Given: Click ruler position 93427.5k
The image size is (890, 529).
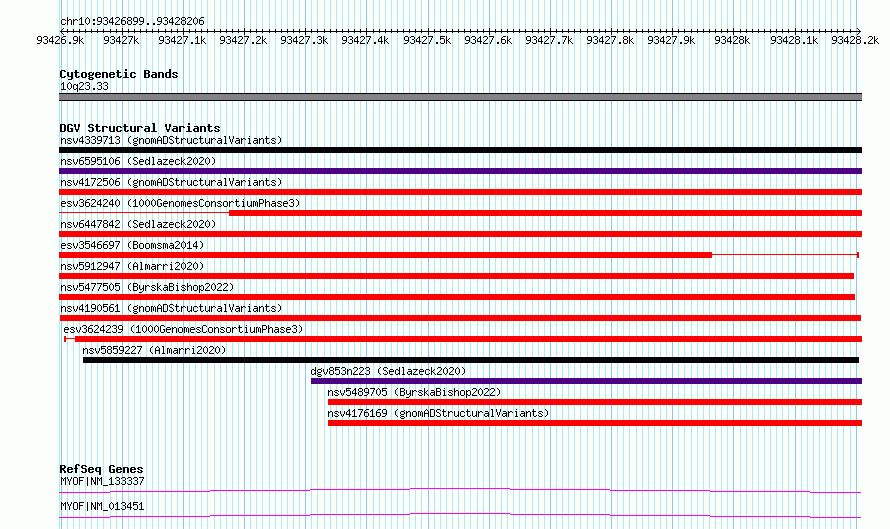Looking at the screenshot, I should 427,40.
